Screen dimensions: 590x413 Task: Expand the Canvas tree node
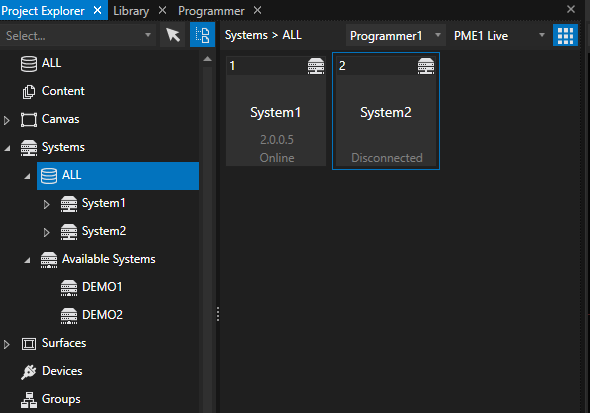click(x=6, y=120)
